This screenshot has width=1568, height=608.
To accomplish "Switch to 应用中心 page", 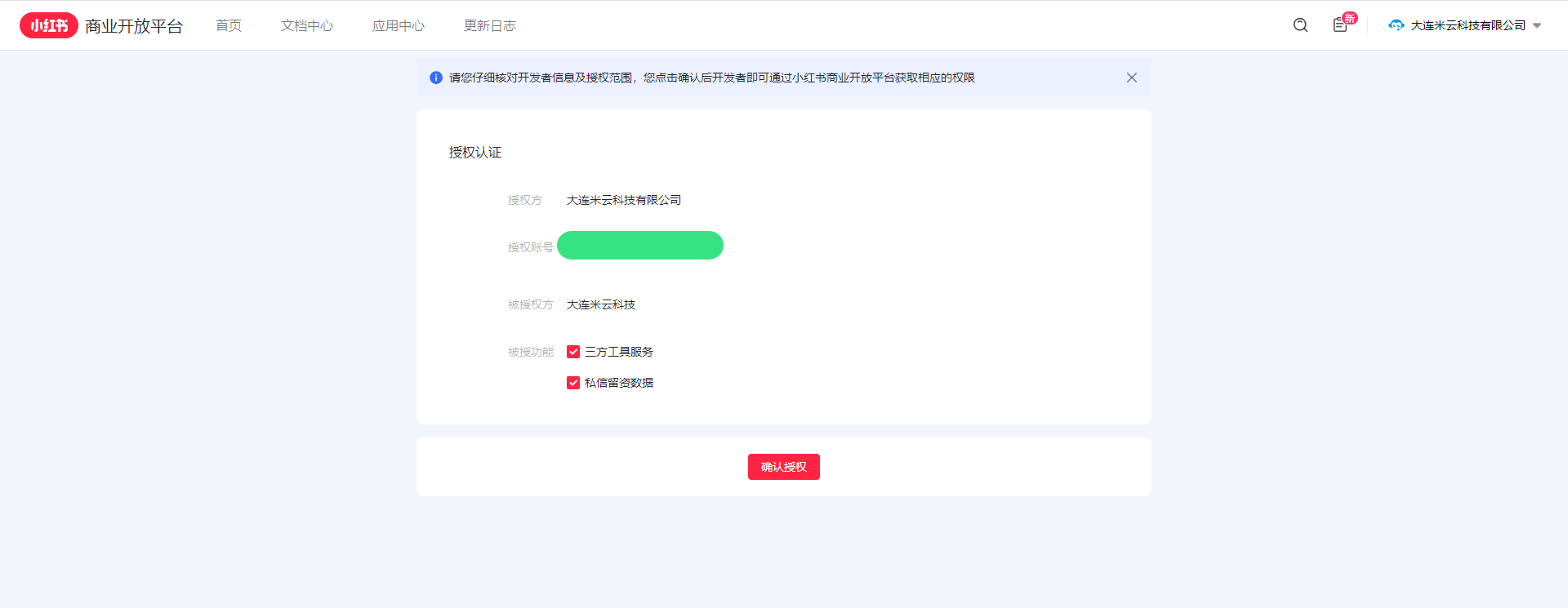I will (399, 25).
